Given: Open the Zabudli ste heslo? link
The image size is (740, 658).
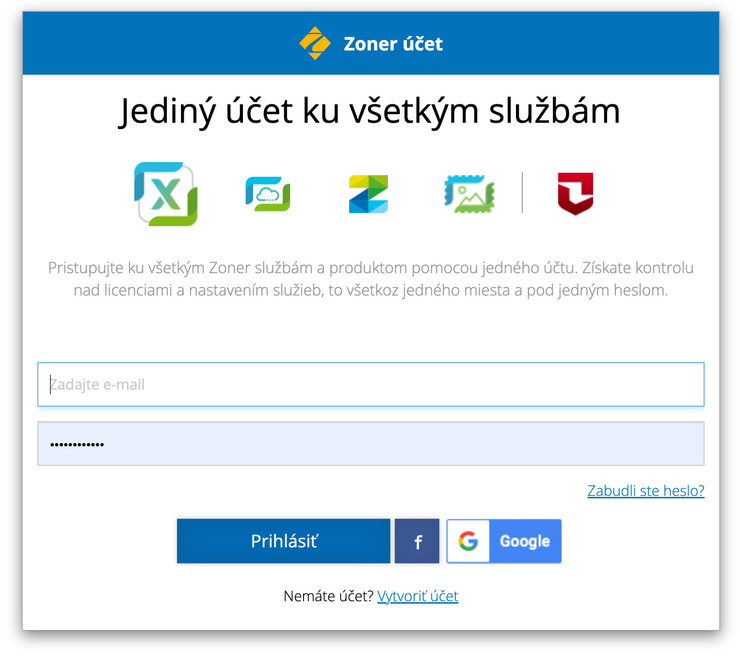Looking at the screenshot, I should coord(646,491).
